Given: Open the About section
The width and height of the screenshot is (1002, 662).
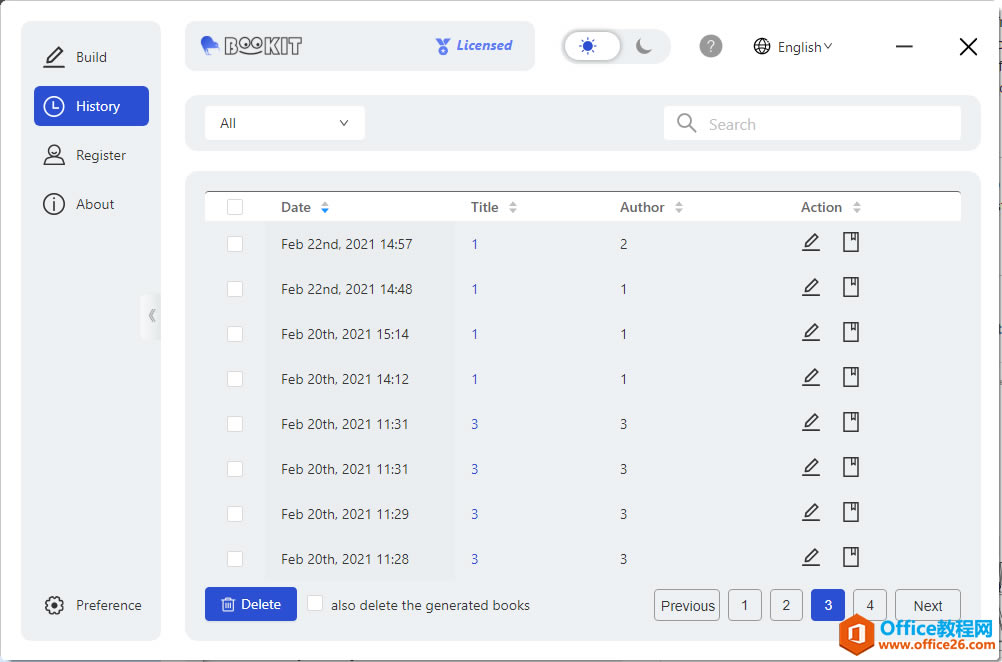Looking at the screenshot, I should coord(91,204).
